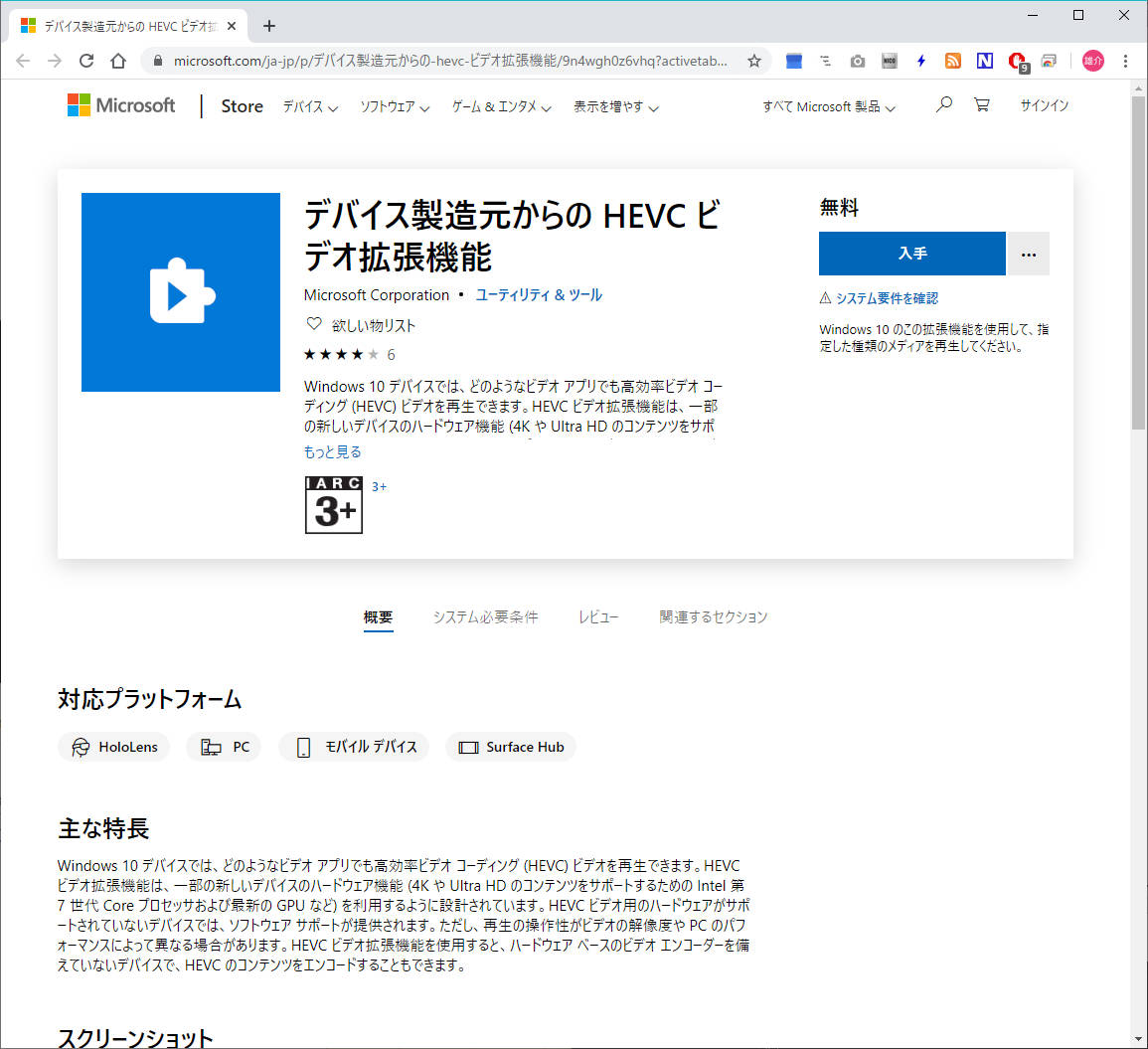Click the scrollbar down arrow
Viewport: 1148px width, 1049px height.
tap(1138, 1039)
